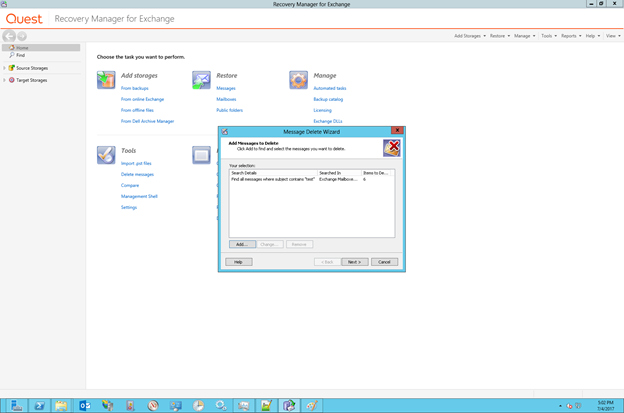Viewport: 624px width, 413px height.
Task: Click Next in Message Delete Wizard
Action: click(354, 262)
